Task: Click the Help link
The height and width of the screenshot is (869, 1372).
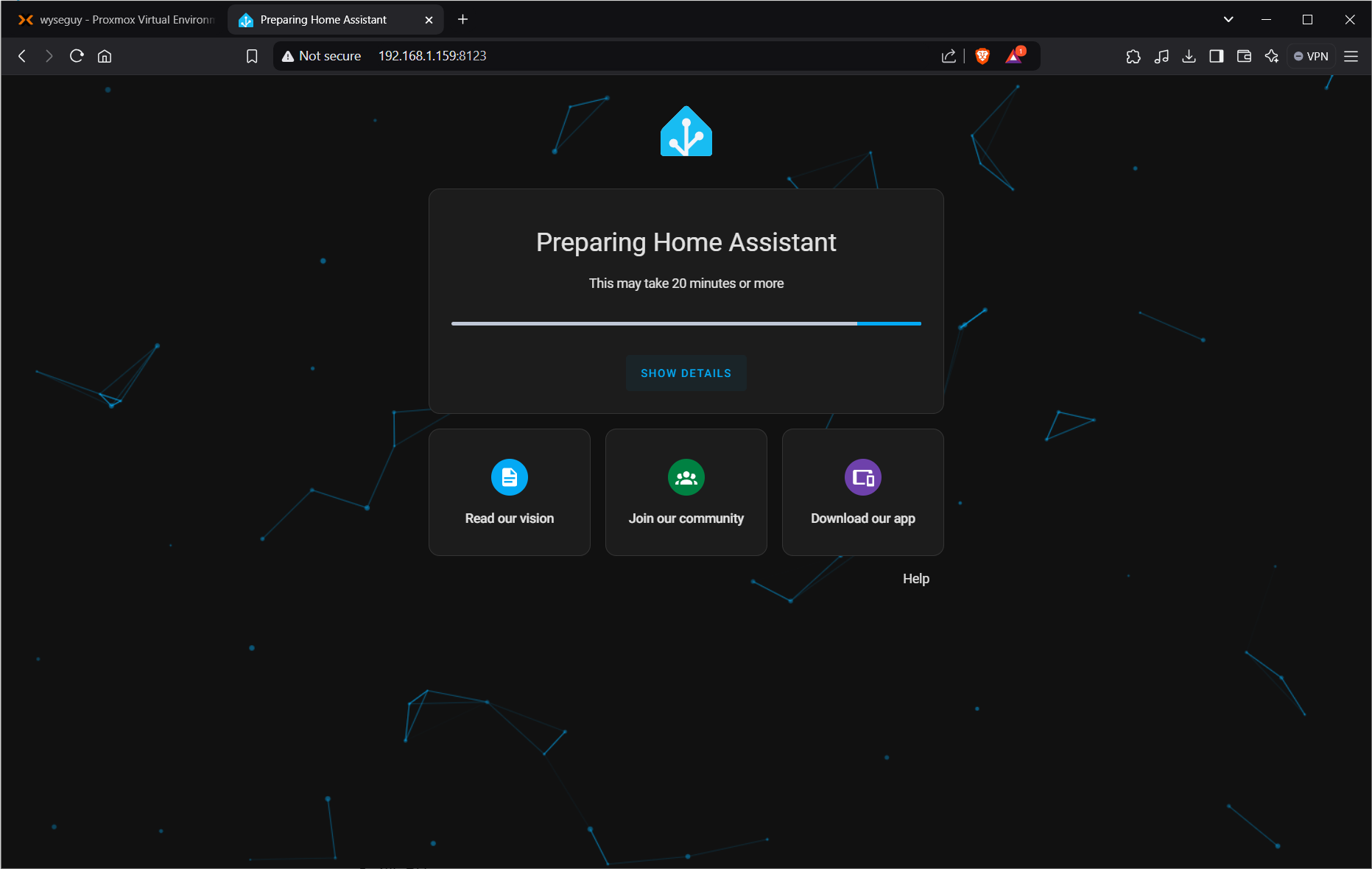Action: (x=916, y=579)
